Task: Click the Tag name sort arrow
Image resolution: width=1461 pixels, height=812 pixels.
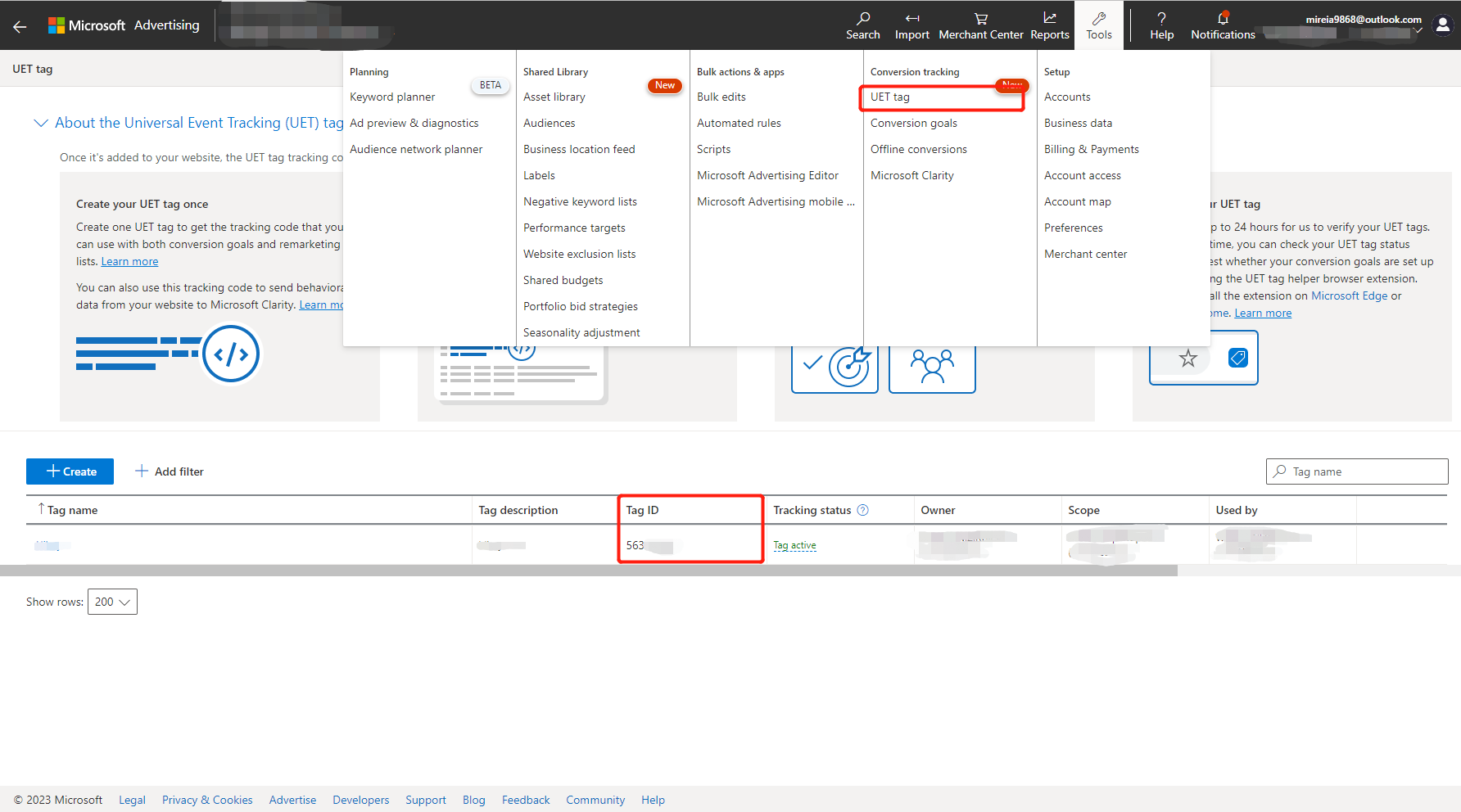Action: (x=41, y=509)
